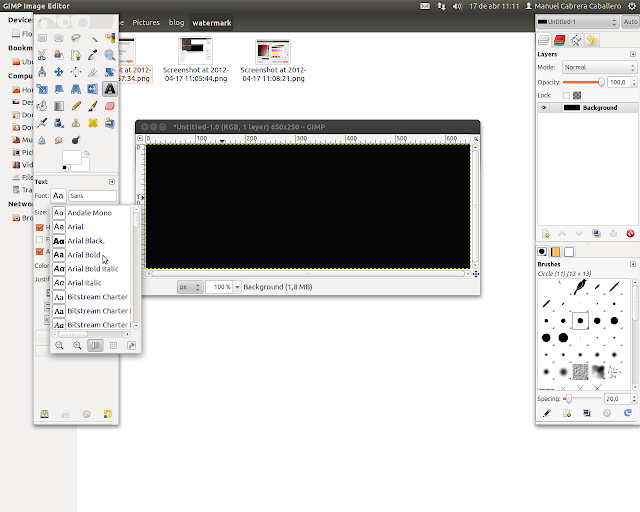Select the Bucket Fill tool
This screenshot has height=512, width=640.
pos(42,106)
